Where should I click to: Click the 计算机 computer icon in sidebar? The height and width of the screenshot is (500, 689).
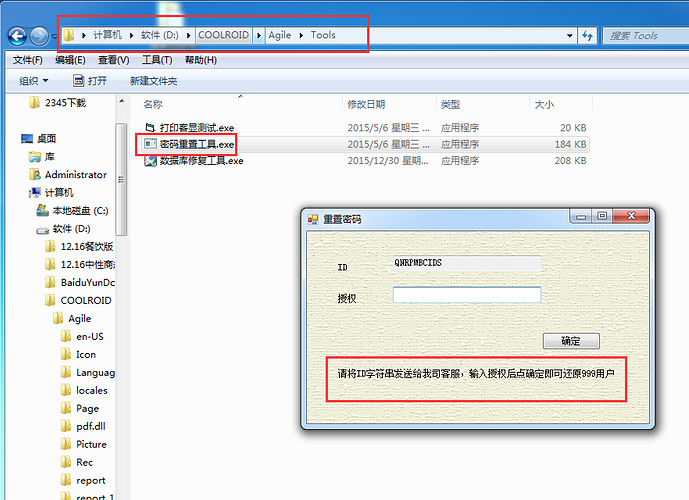click(x=35, y=192)
